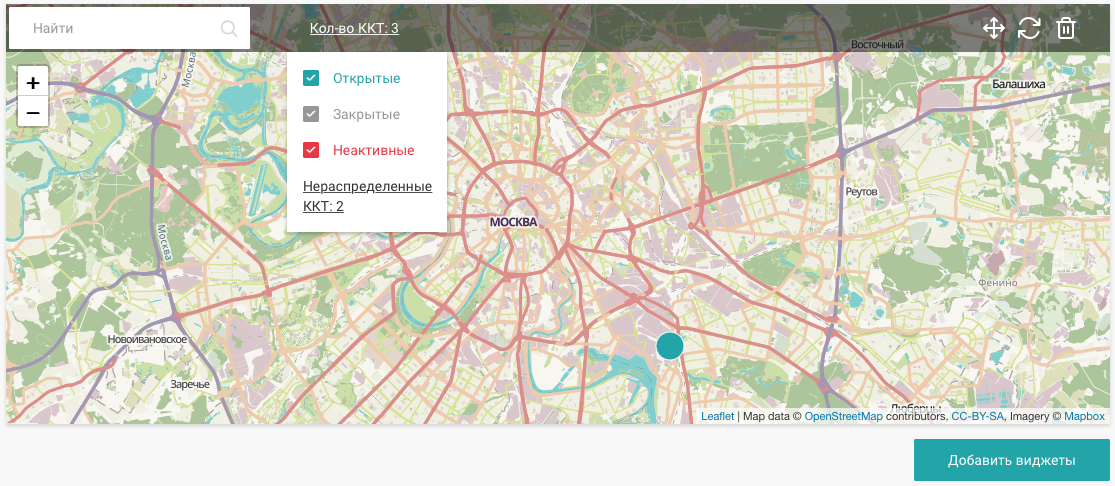Open the Leaflet attribution link

pos(717,416)
